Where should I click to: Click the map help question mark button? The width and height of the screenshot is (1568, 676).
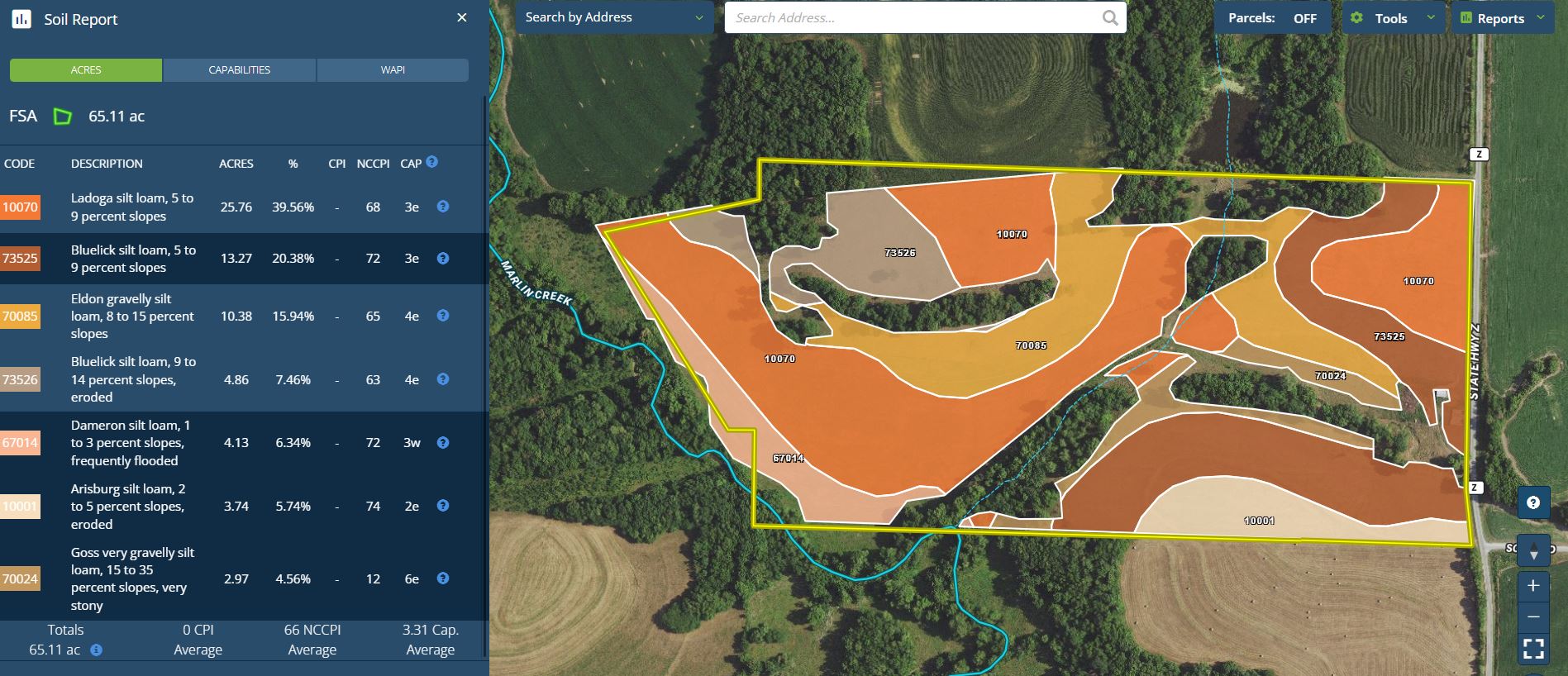[1533, 502]
